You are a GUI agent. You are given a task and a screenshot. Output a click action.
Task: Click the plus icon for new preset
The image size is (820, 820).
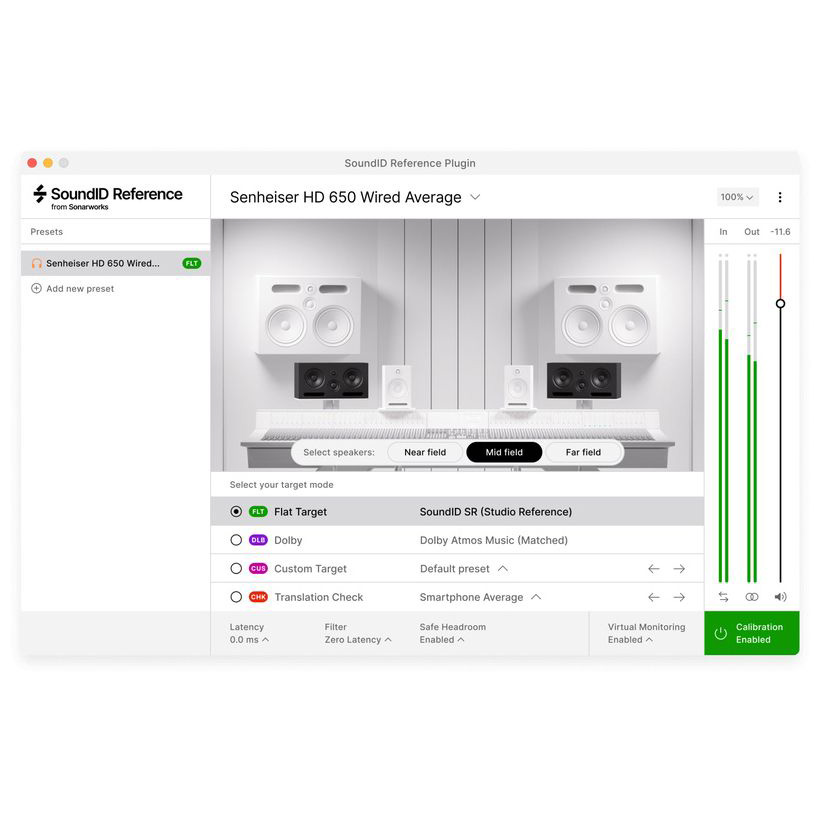pos(36,288)
